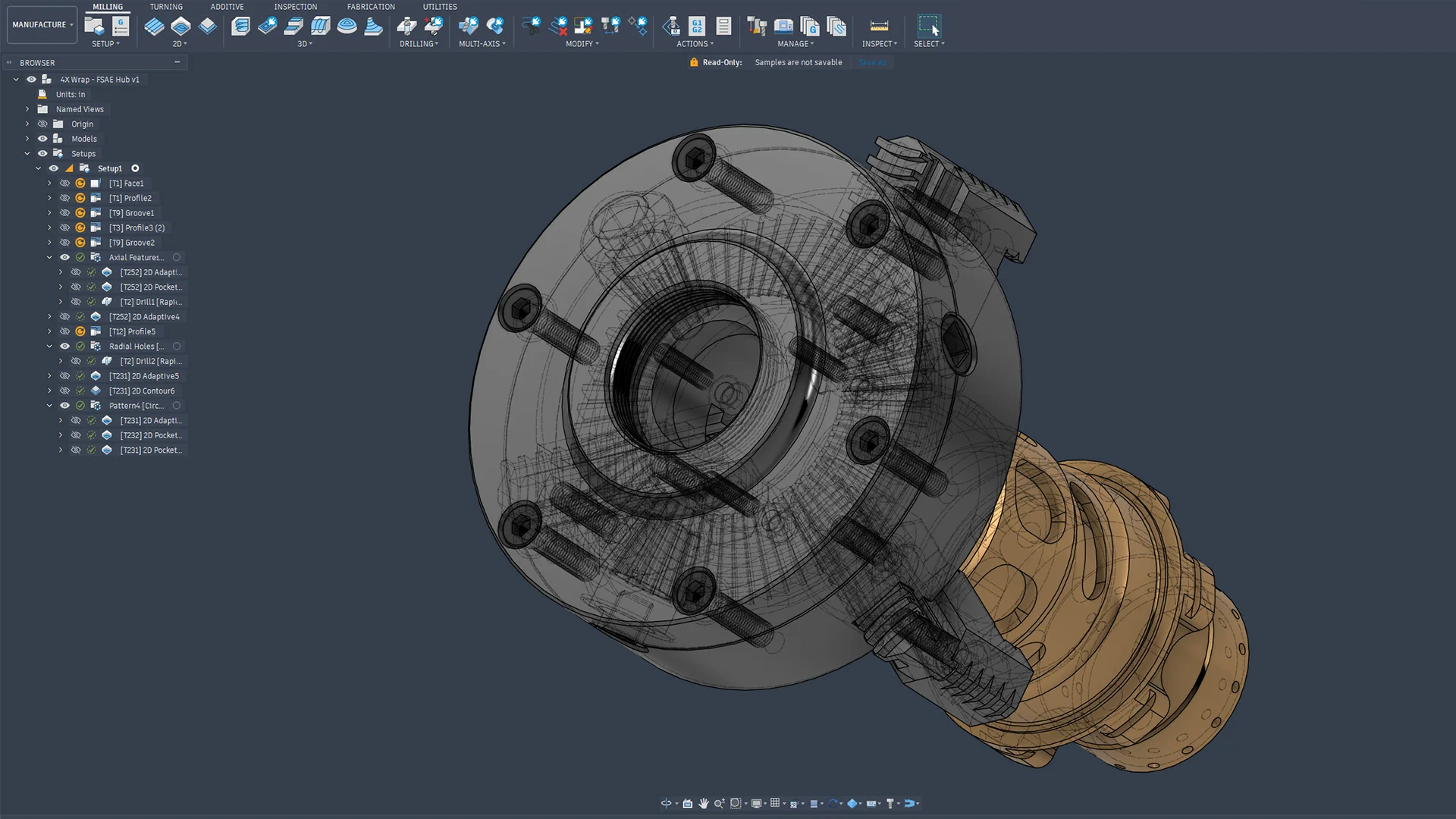Select the 3D Pocket Clearing icon
This screenshot has height=819, width=1456.
click(267, 26)
